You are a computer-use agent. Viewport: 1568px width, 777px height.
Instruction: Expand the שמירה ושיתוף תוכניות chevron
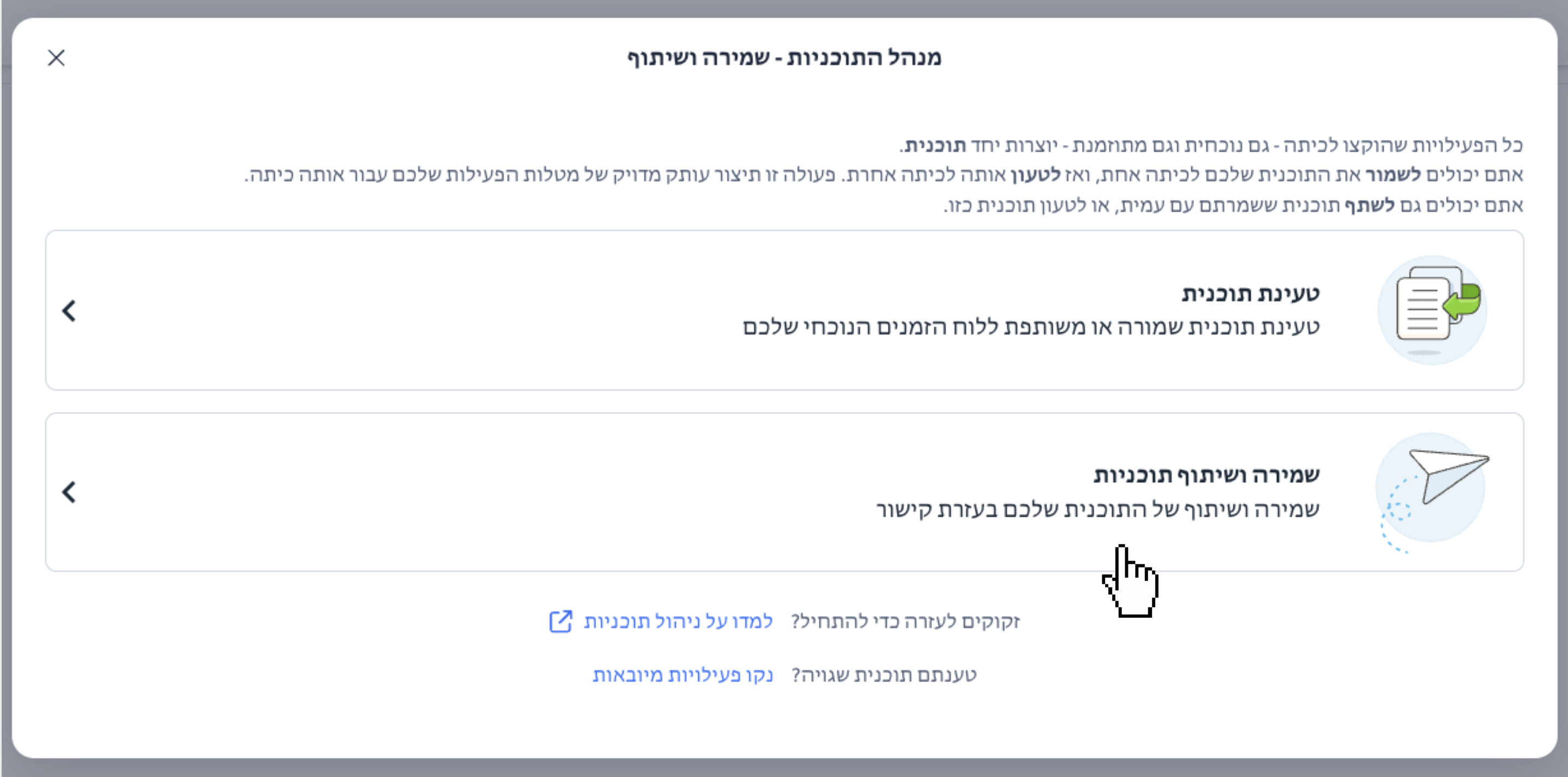[69, 492]
